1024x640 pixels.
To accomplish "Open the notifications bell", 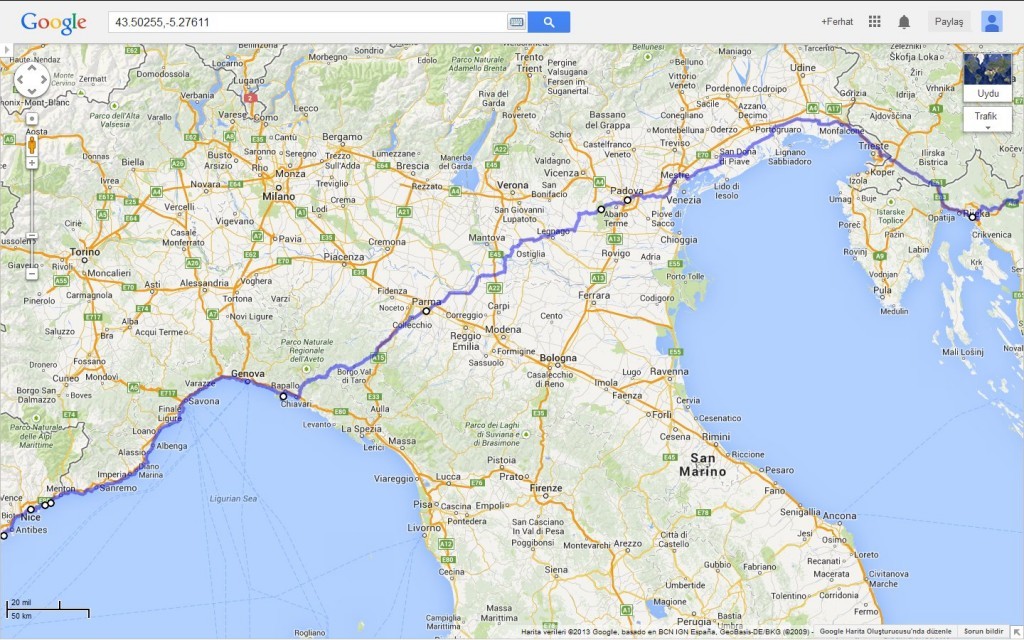I will tap(904, 21).
